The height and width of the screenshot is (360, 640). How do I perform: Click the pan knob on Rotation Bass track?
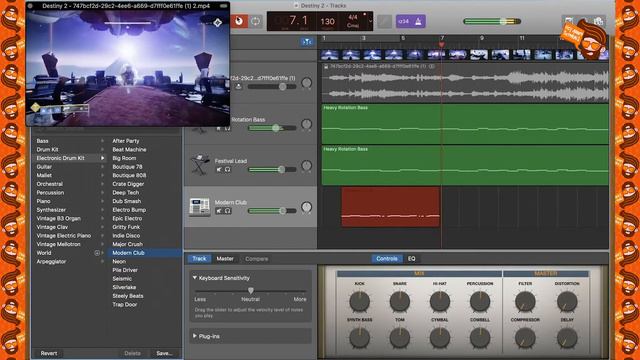[306, 124]
